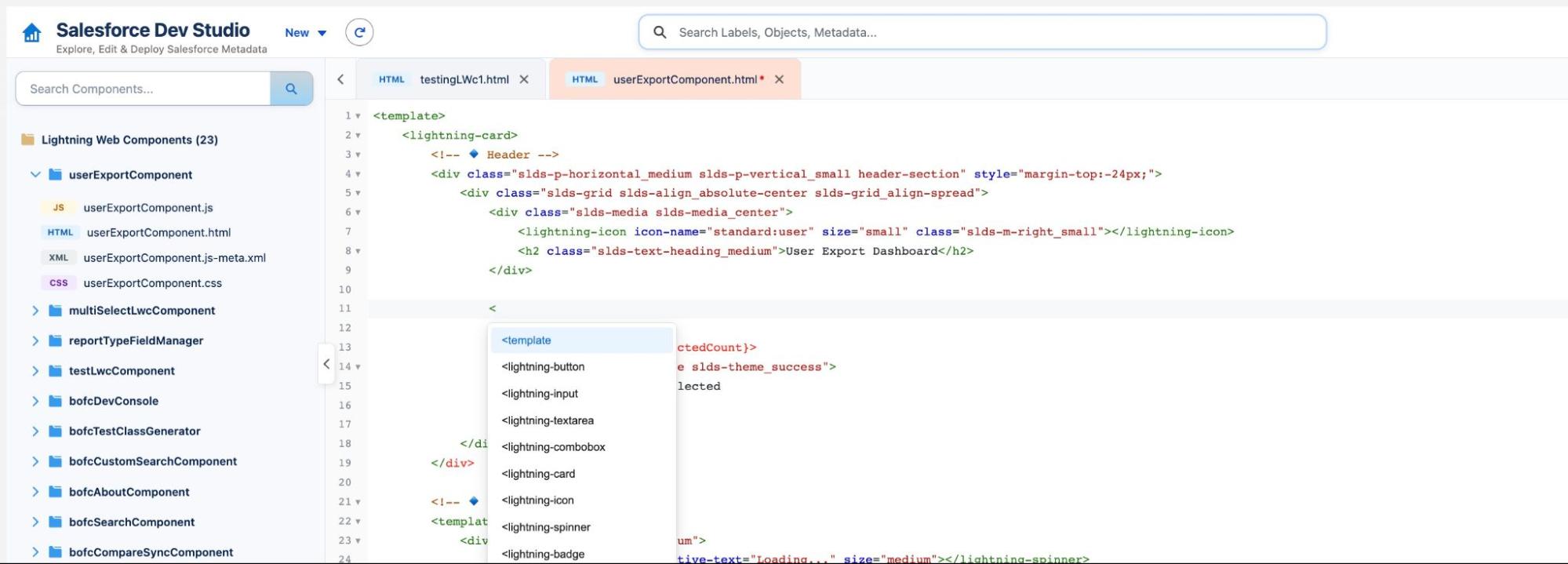Click the bofcCustomSearchComponent folder icon
Image resolution: width=1568 pixels, height=564 pixels.
point(55,461)
